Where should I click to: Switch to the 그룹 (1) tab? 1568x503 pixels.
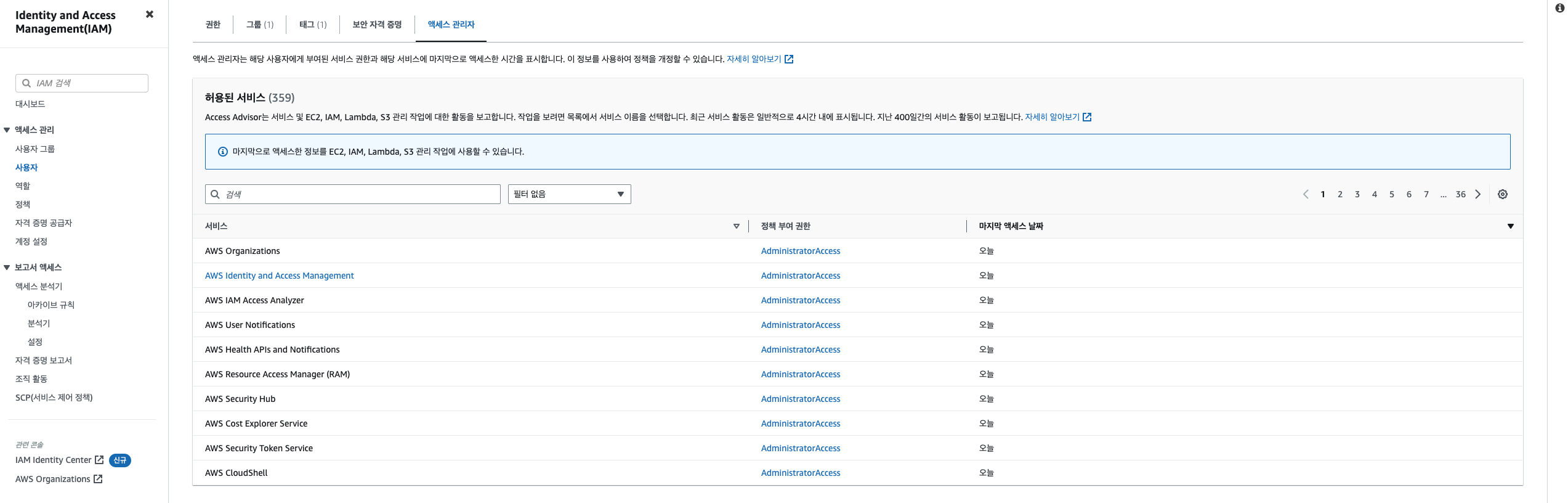pos(260,25)
